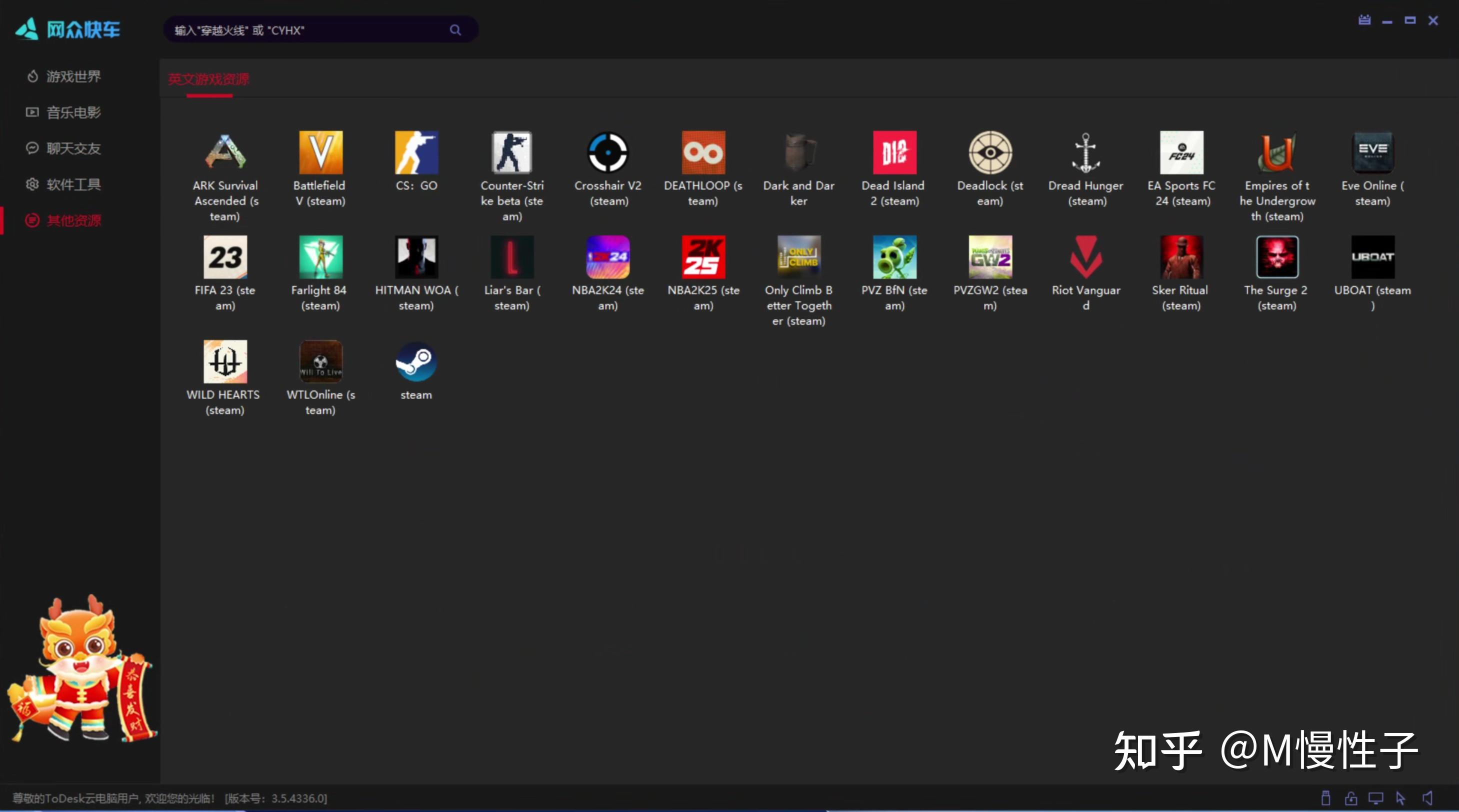The image size is (1459, 812).
Task: Click the speaker icon in status bar
Action: point(1427,798)
